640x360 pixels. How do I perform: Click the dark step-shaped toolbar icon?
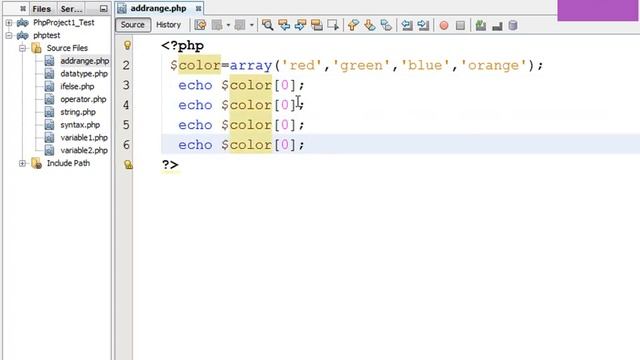(x=497, y=26)
